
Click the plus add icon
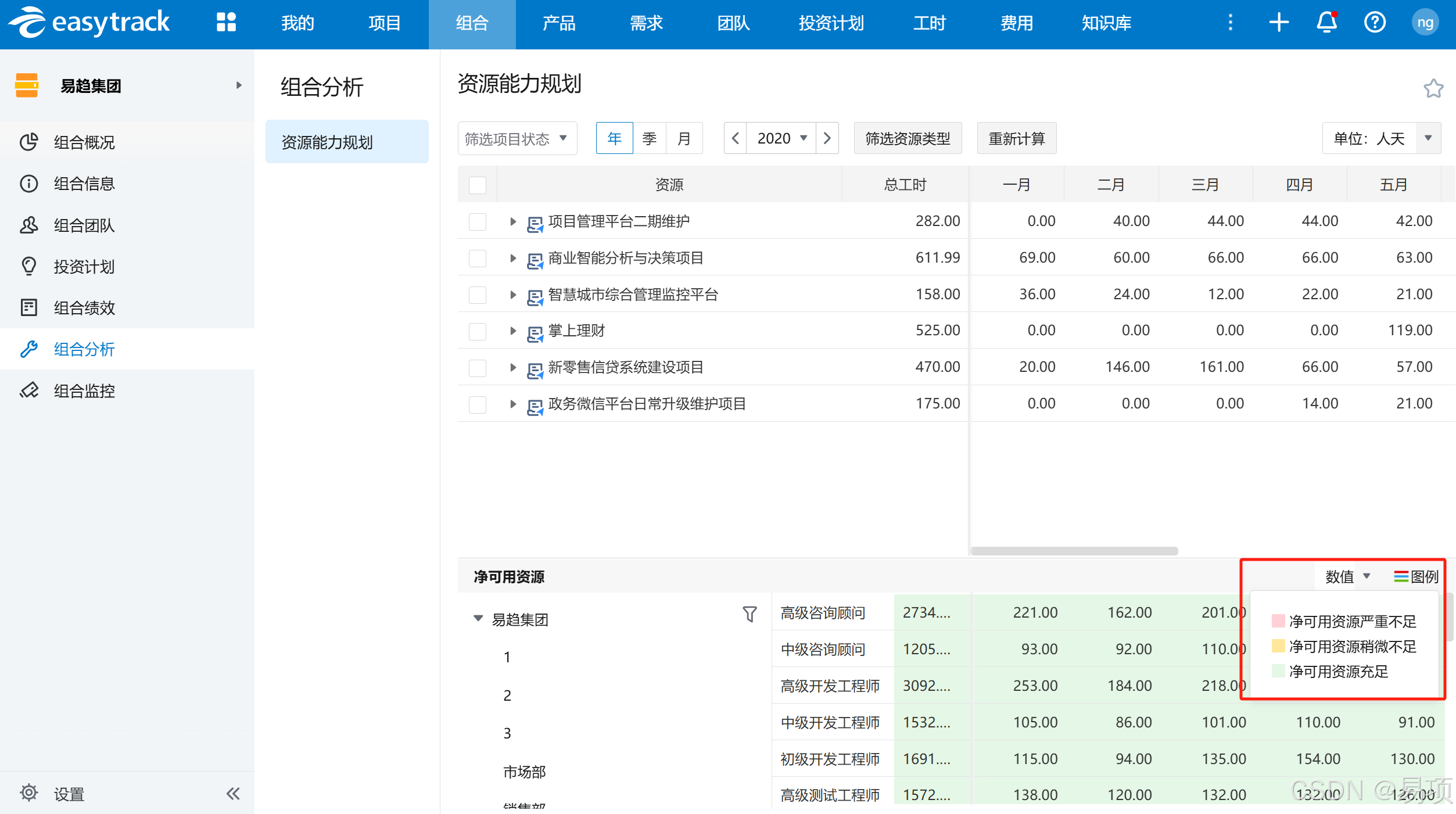(x=1279, y=23)
